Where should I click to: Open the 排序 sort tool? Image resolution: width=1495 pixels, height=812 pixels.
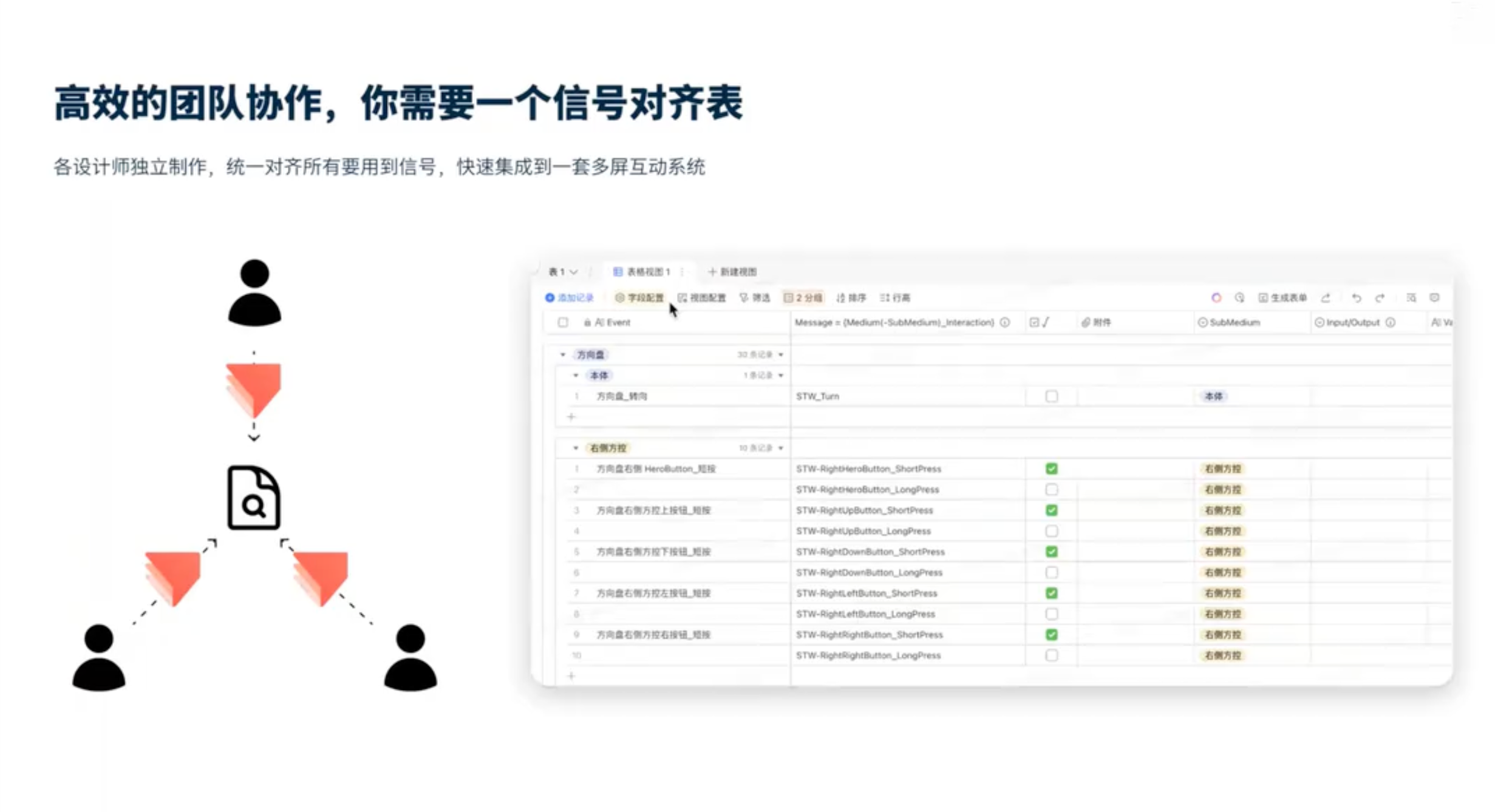pos(851,297)
